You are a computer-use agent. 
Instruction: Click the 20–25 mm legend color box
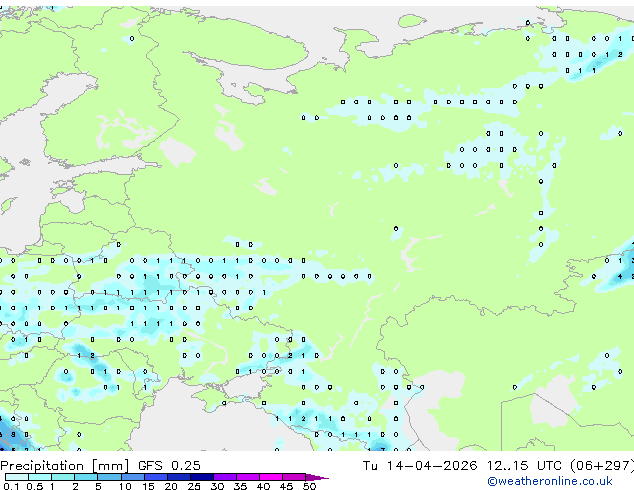[x=179, y=477]
